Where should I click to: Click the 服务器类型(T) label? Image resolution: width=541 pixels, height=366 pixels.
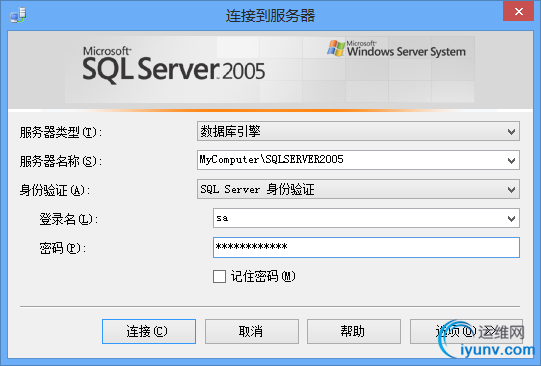(61, 132)
